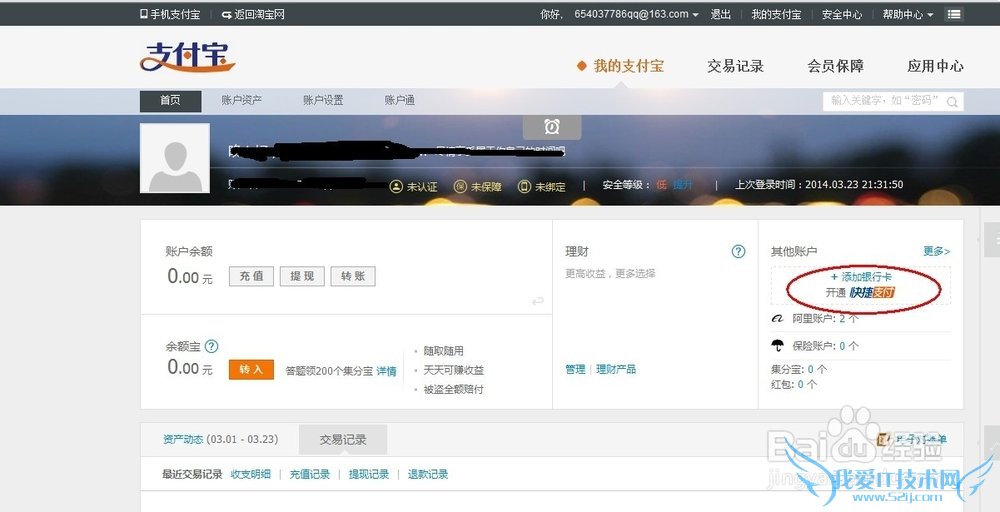Open 应用中心 navigation tab

[936, 66]
